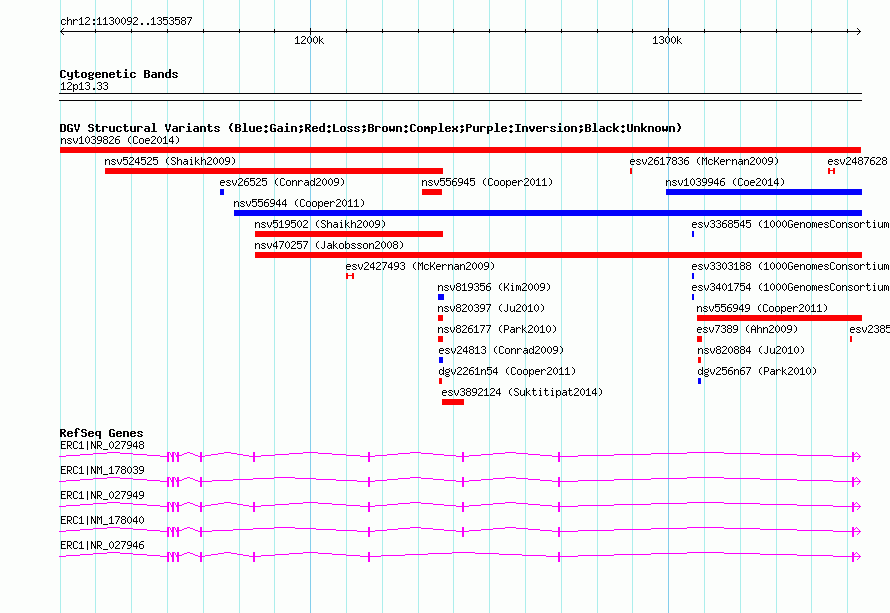Open the nsv470257 (Jakobsson2008) label
This screenshot has width=890, height=613.
329,245
